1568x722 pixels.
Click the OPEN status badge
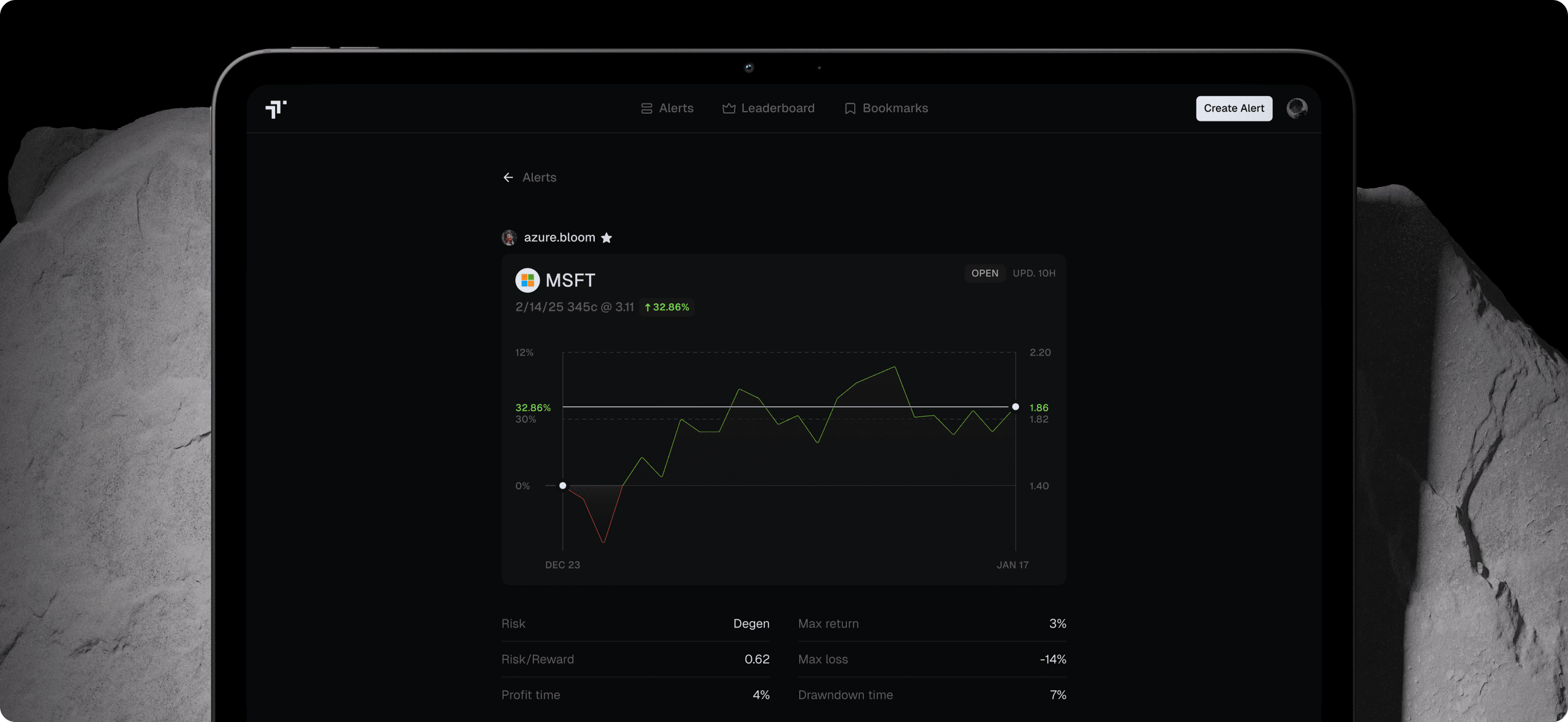[x=984, y=273]
